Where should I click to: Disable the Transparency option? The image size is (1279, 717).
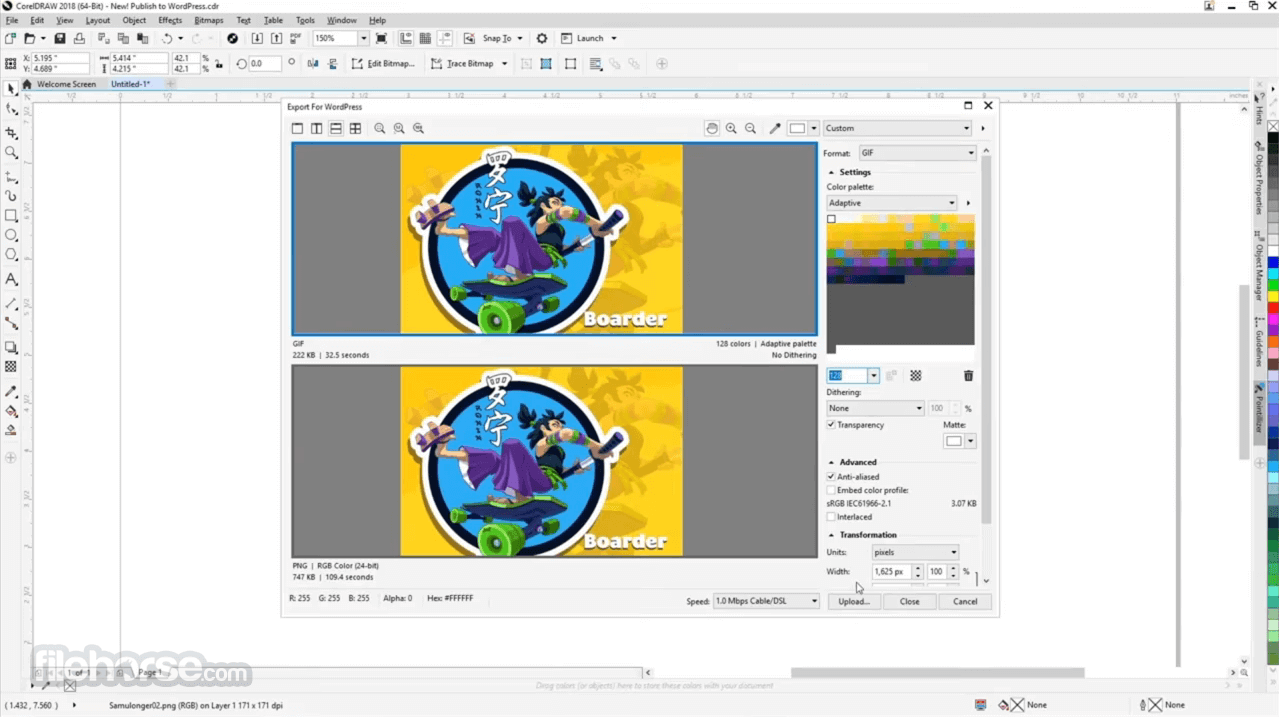click(x=831, y=424)
